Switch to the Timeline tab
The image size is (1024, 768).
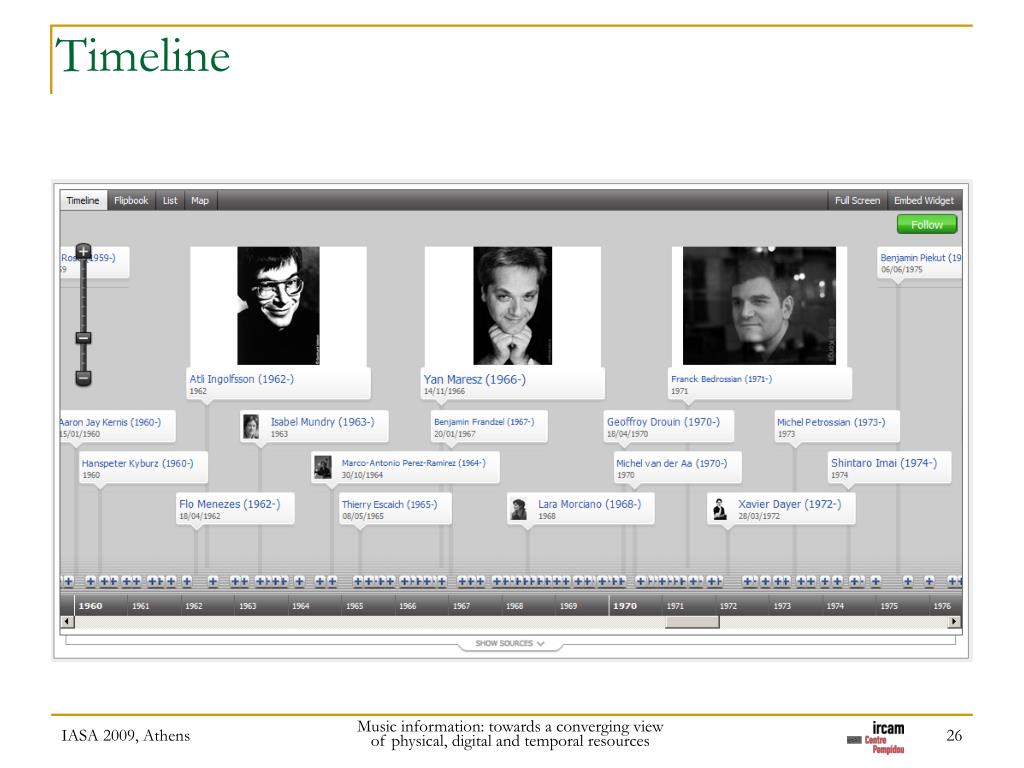pos(83,200)
